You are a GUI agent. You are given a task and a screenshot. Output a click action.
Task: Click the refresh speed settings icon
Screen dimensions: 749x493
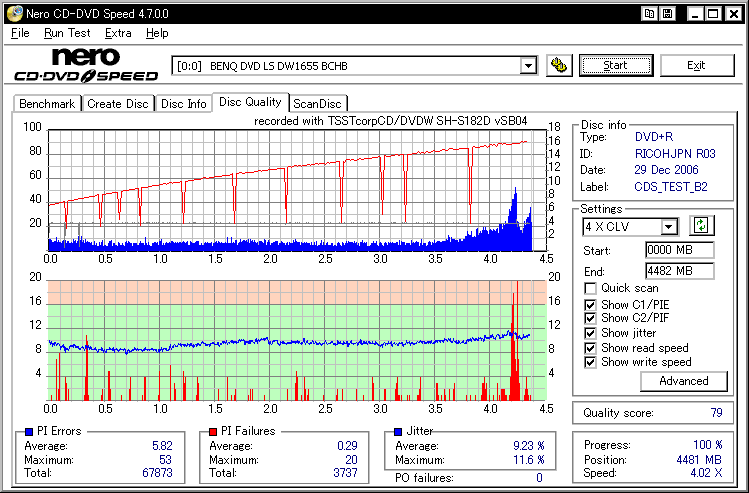(x=701, y=225)
